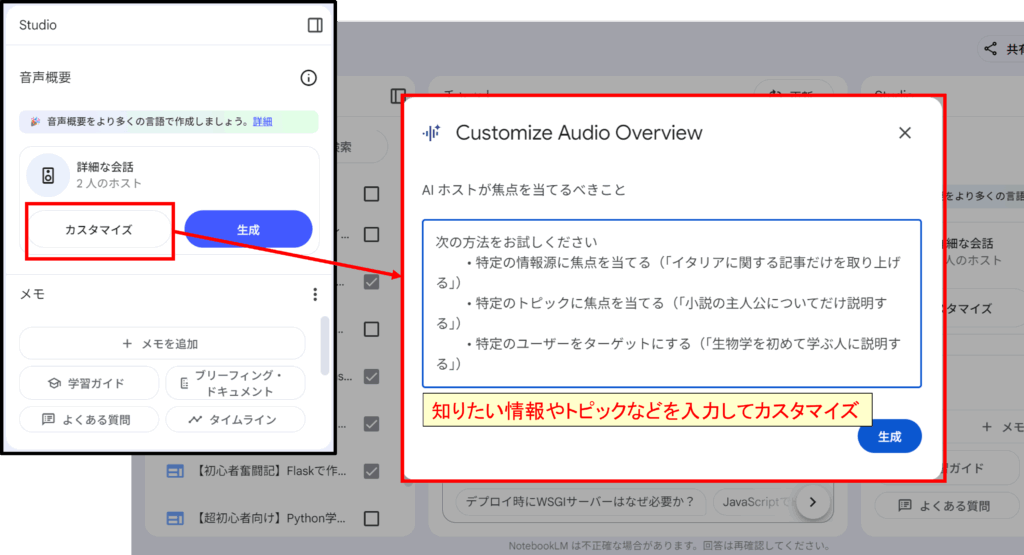Click the カスタマイズ button in the Studio panel

coord(99,230)
